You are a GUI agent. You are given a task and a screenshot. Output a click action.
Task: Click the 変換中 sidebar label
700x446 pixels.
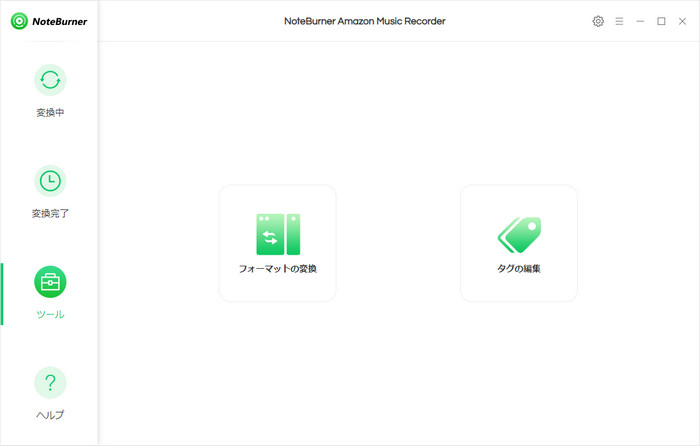click(50, 113)
